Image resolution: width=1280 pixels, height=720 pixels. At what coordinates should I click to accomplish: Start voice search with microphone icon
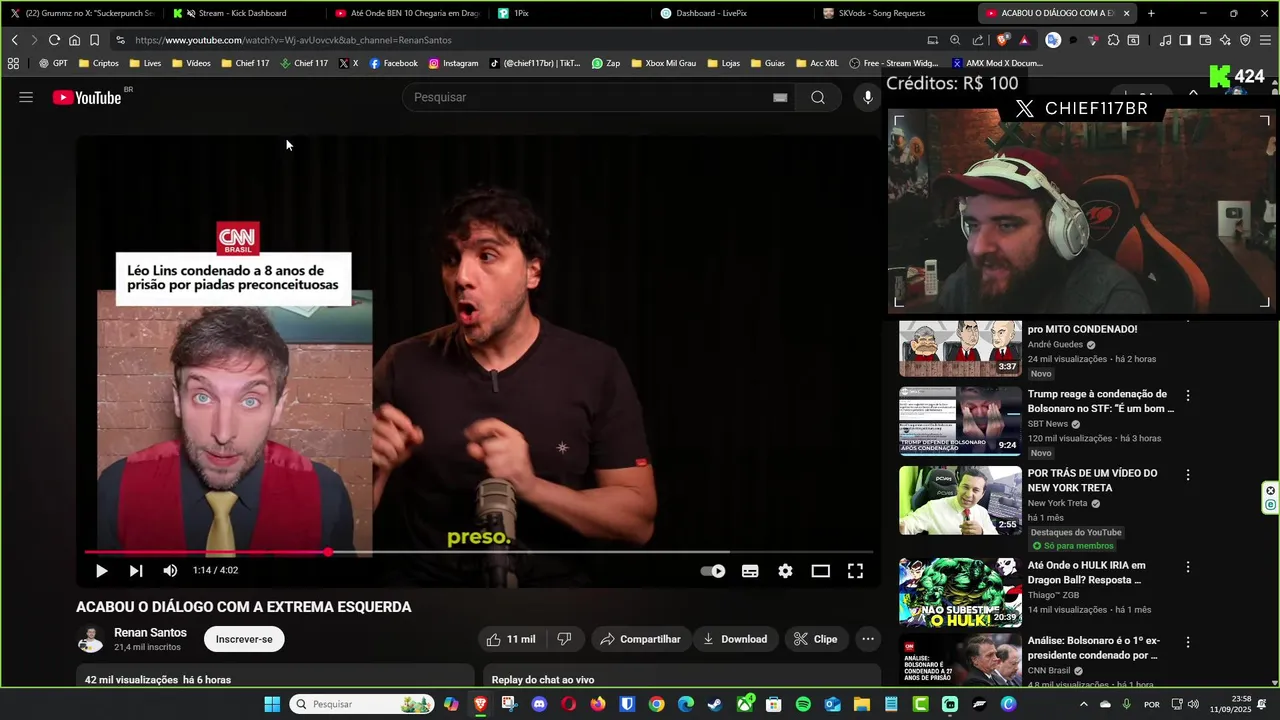pos(868,97)
